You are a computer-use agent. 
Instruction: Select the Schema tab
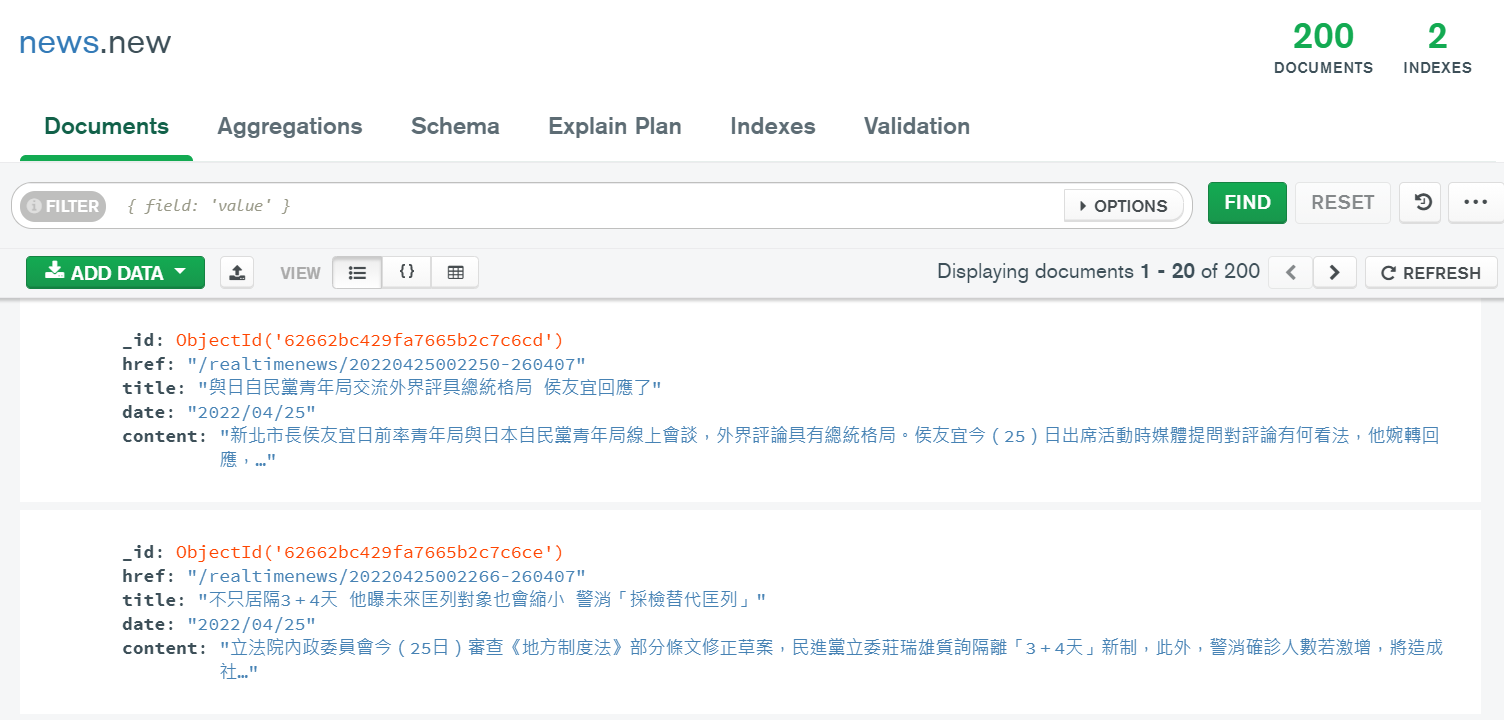pyautogui.click(x=455, y=126)
